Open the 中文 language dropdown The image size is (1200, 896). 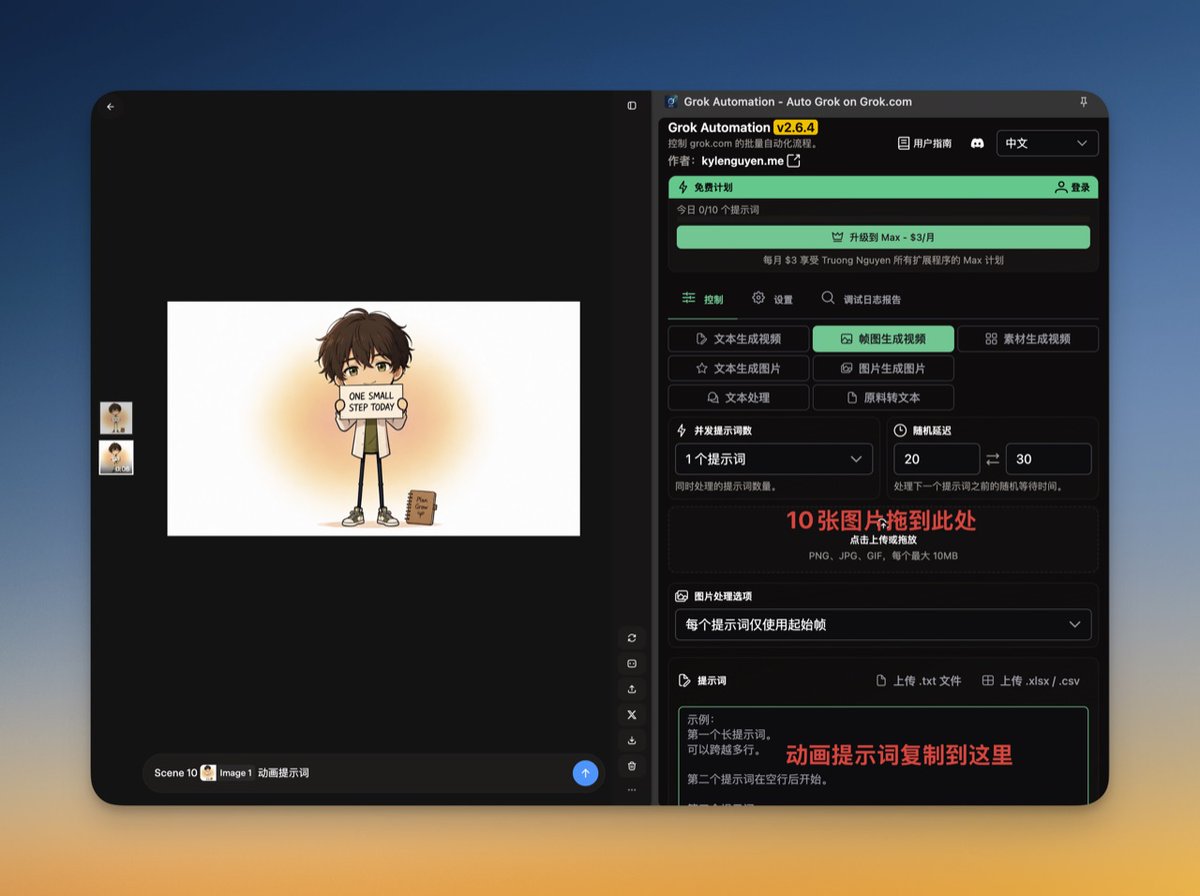[x=1047, y=143]
